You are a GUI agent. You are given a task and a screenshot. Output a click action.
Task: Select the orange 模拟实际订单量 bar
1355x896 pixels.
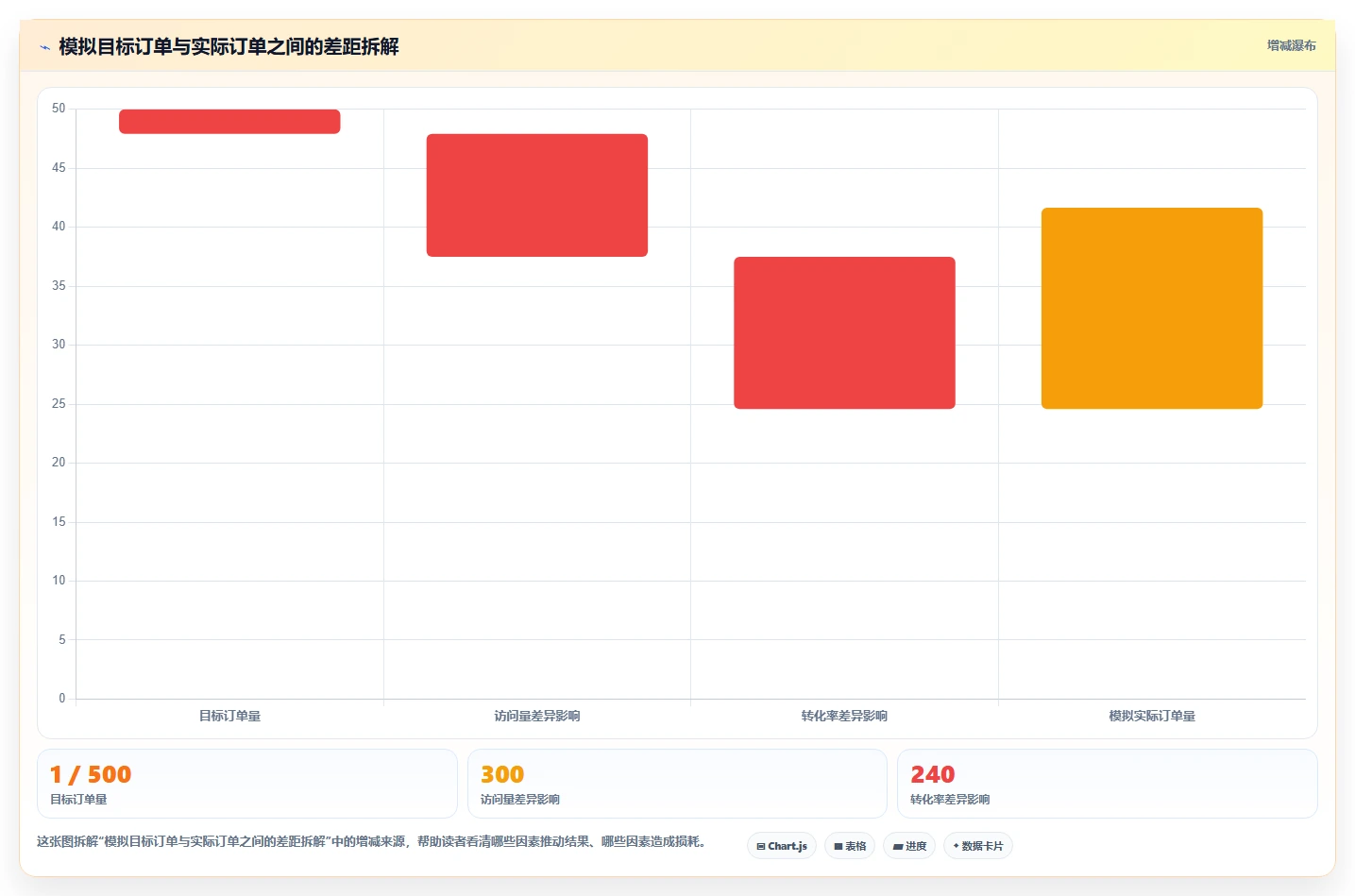pos(1152,308)
